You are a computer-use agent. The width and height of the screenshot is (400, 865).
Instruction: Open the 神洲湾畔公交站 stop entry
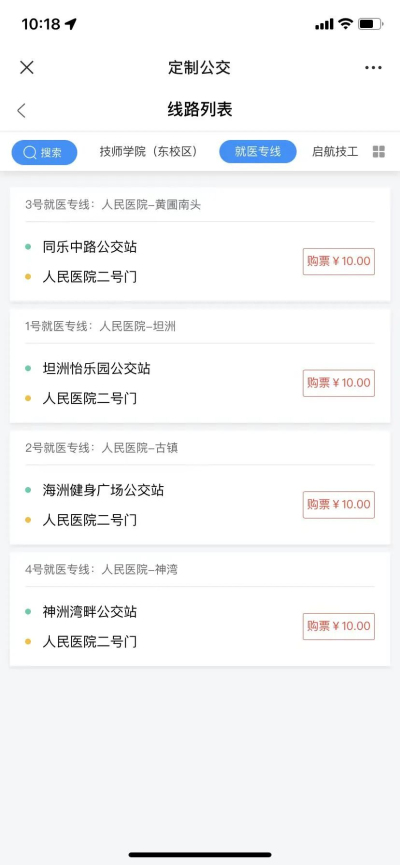89,612
